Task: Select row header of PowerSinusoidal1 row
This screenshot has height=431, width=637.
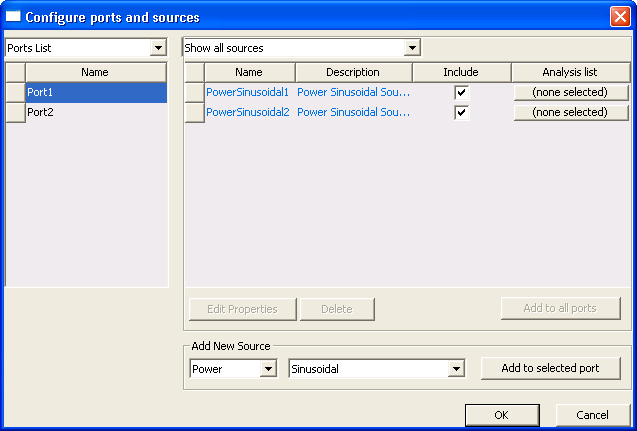Action: click(194, 92)
